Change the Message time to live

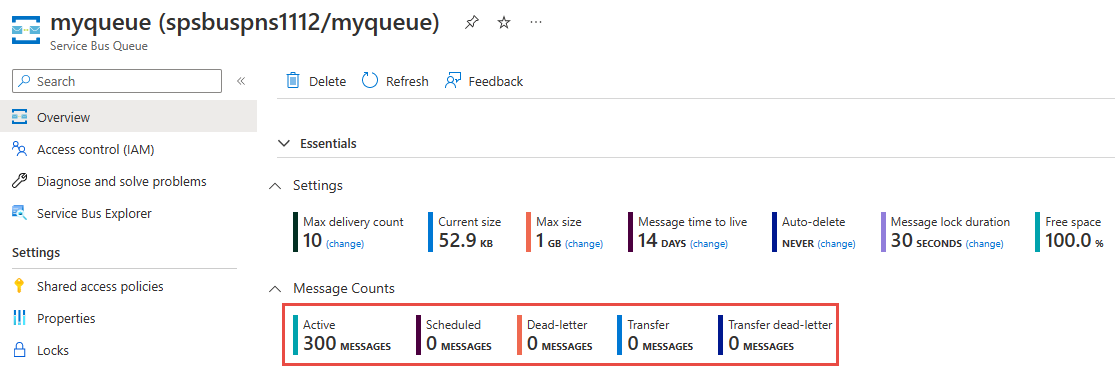tap(709, 244)
